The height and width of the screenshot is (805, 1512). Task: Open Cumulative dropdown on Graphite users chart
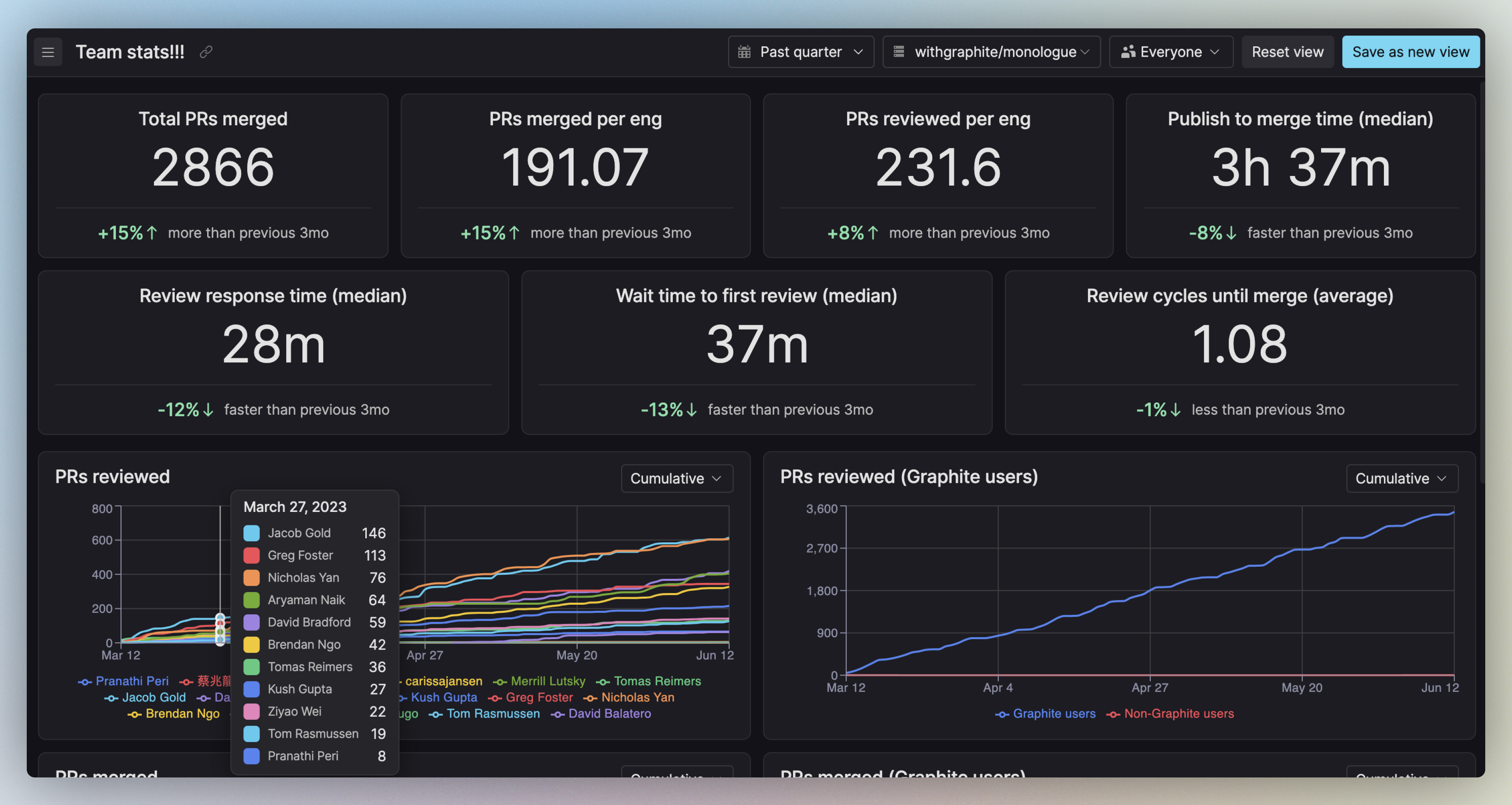click(x=1402, y=479)
